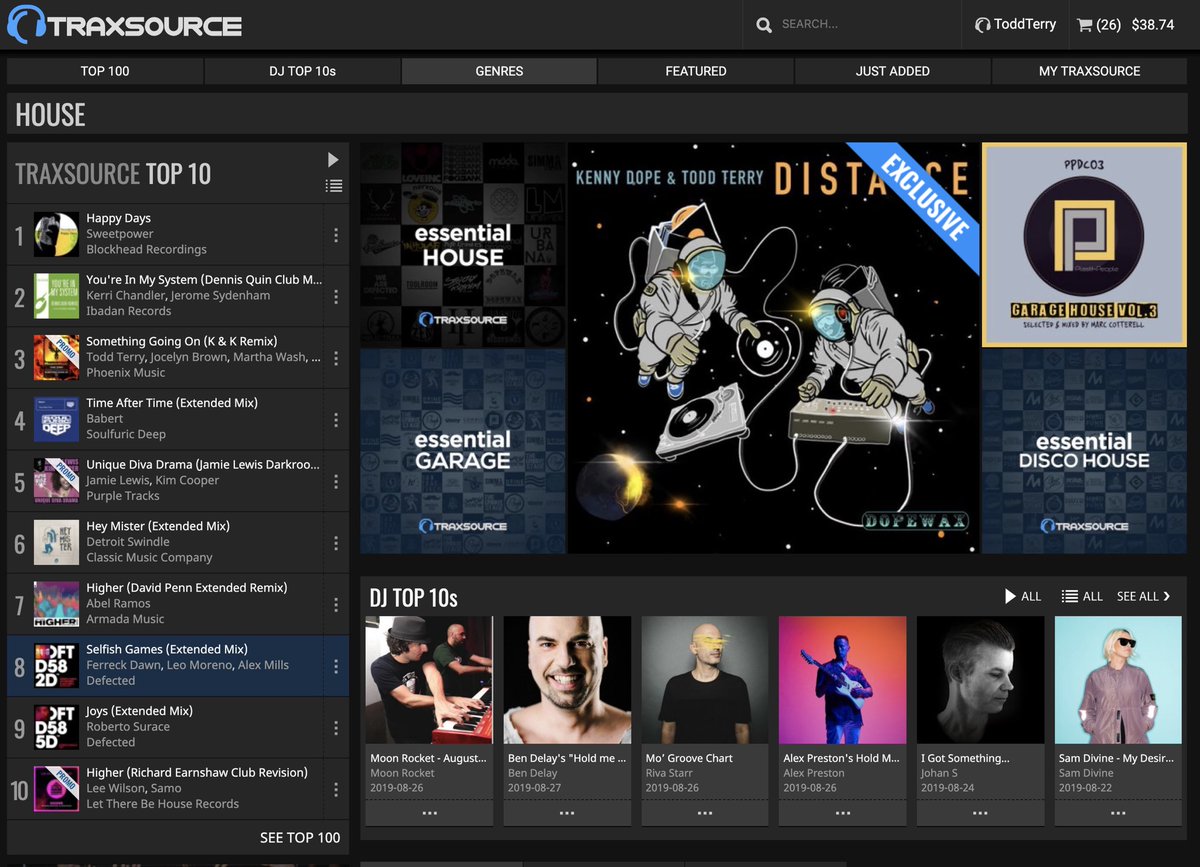Go to MY TRAXSOURCE
Screen dimensions: 1200x867
point(1087,71)
